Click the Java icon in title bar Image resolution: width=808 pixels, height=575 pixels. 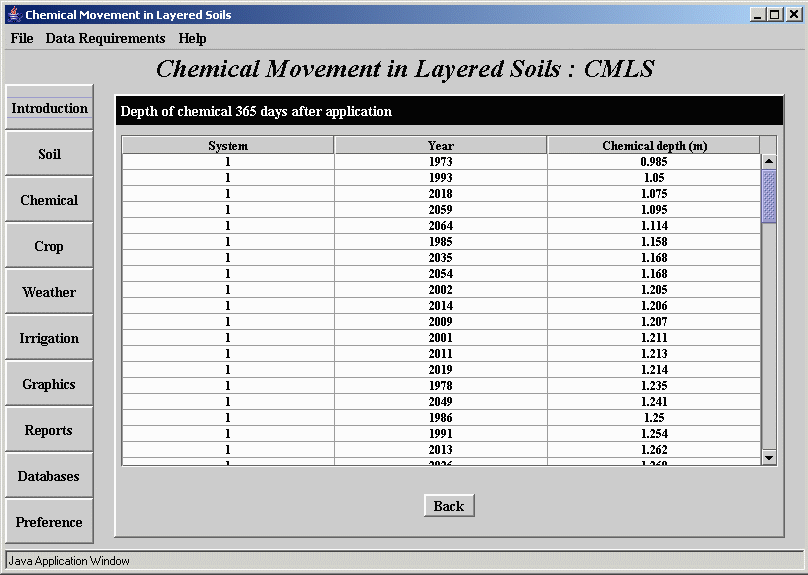pyautogui.click(x=15, y=14)
